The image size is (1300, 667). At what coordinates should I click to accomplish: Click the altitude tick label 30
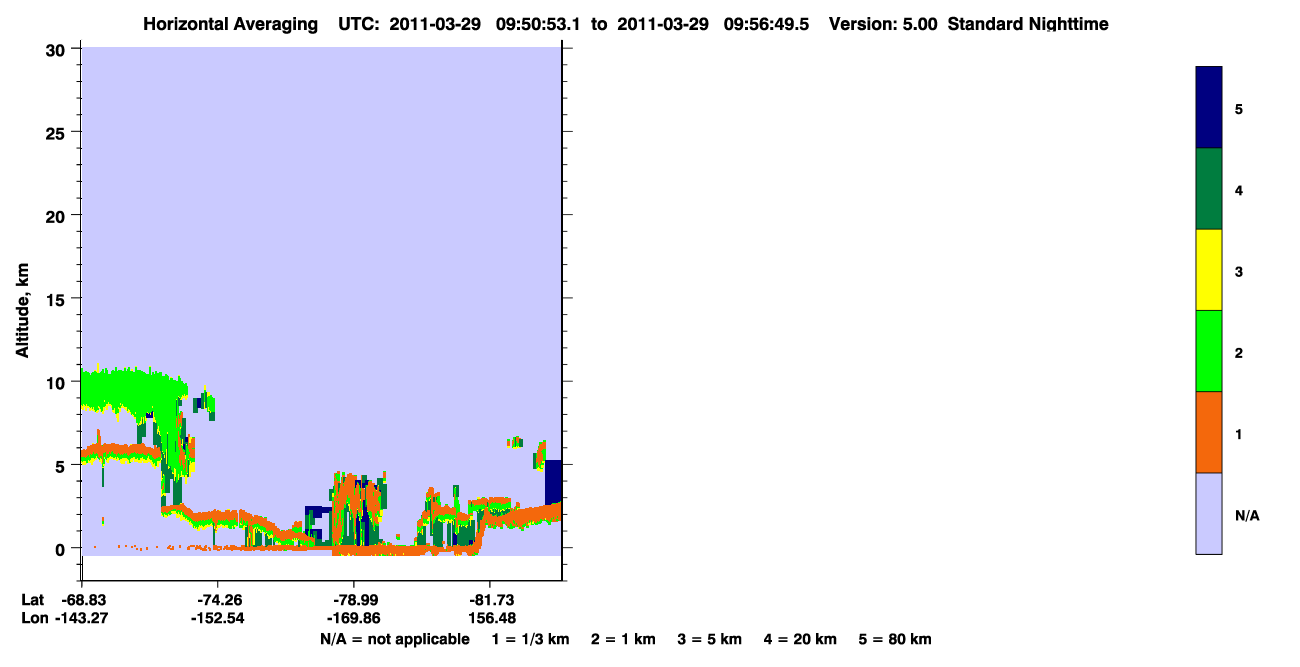(58, 49)
